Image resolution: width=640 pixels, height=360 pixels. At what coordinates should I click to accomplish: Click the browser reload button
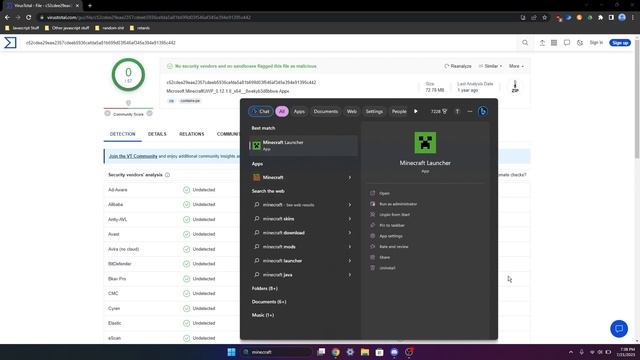pyautogui.click(x=29, y=18)
